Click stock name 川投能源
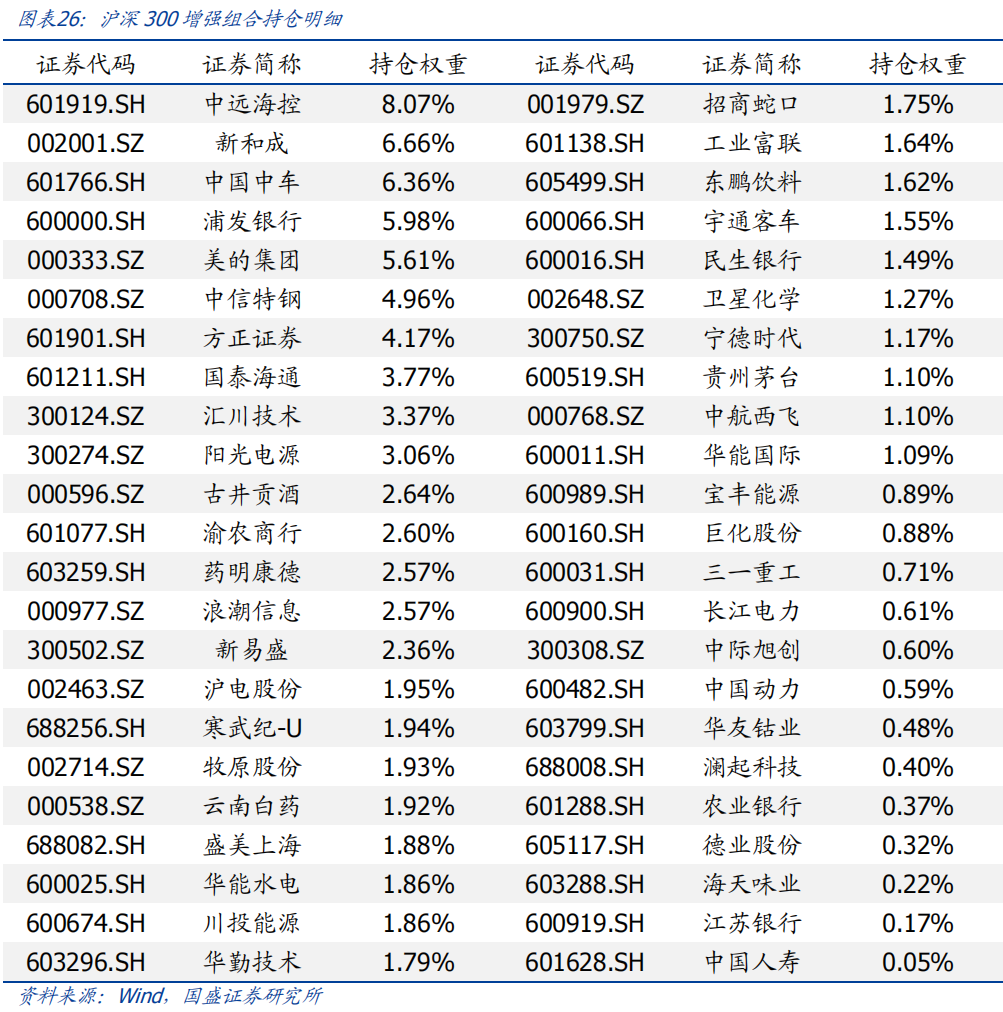The width and height of the screenshot is (1003, 1012). [252, 923]
